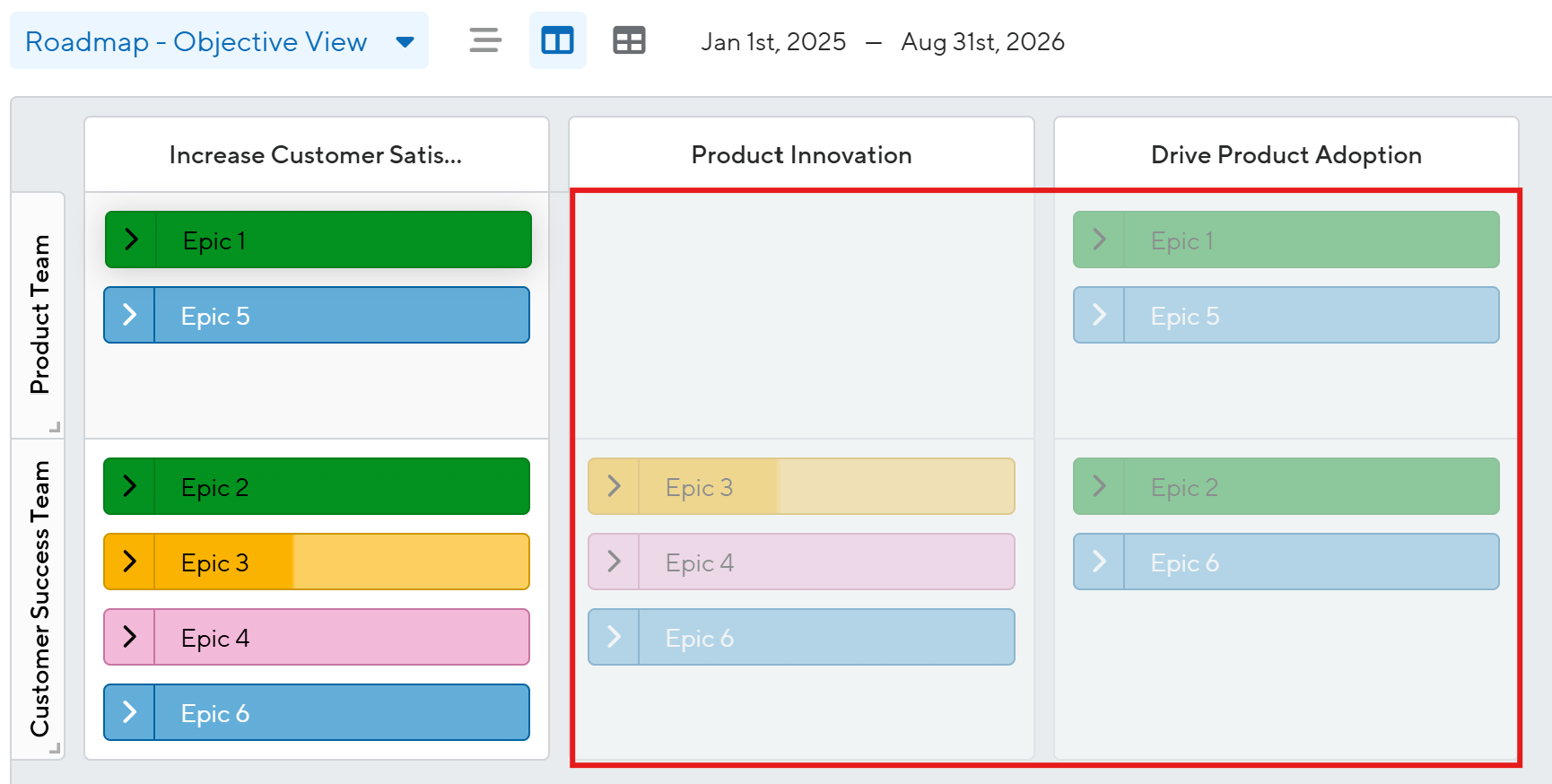1552x784 pixels.
Task: Click the Product Team row label
Action: pyautogui.click(x=39, y=314)
